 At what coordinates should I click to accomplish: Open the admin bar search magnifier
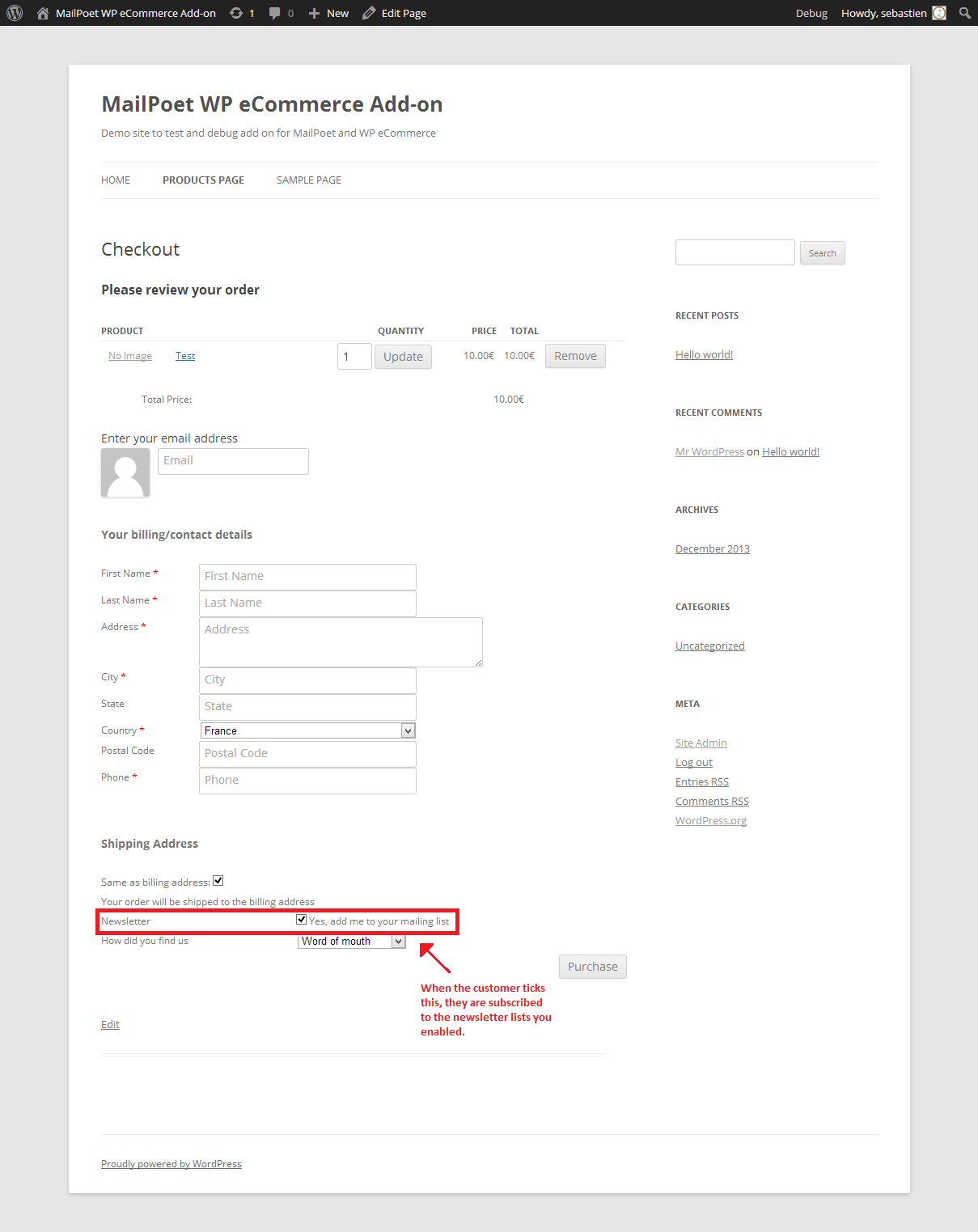point(964,13)
